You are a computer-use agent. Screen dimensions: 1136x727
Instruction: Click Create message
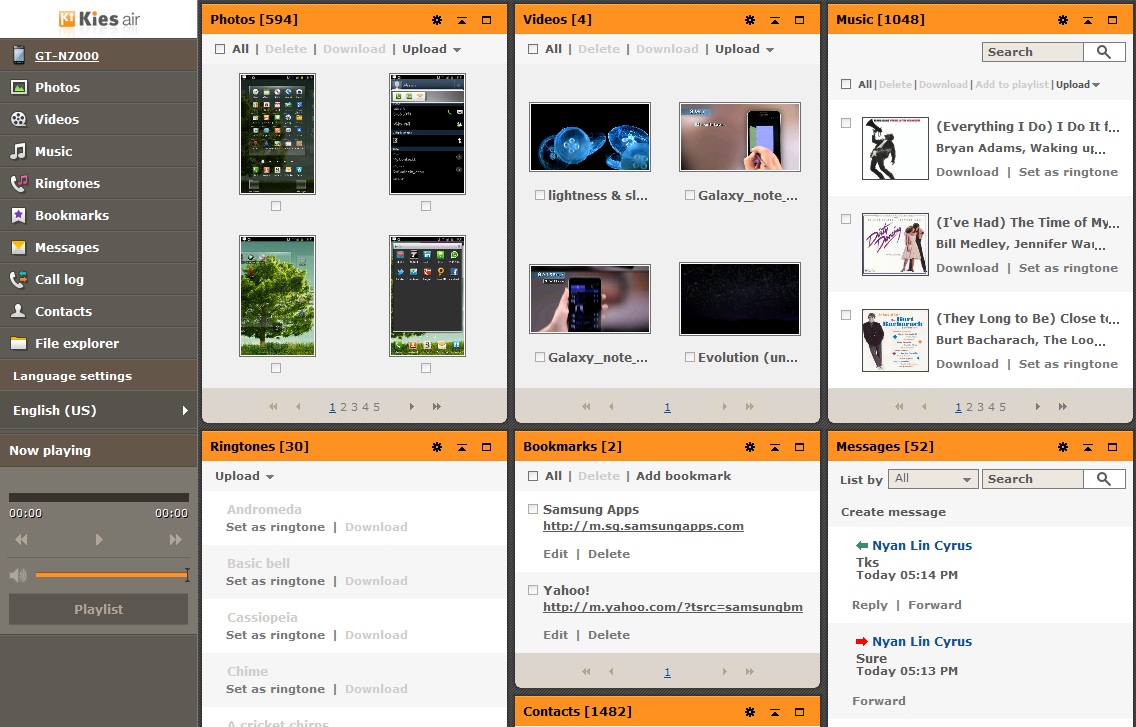[893, 512]
